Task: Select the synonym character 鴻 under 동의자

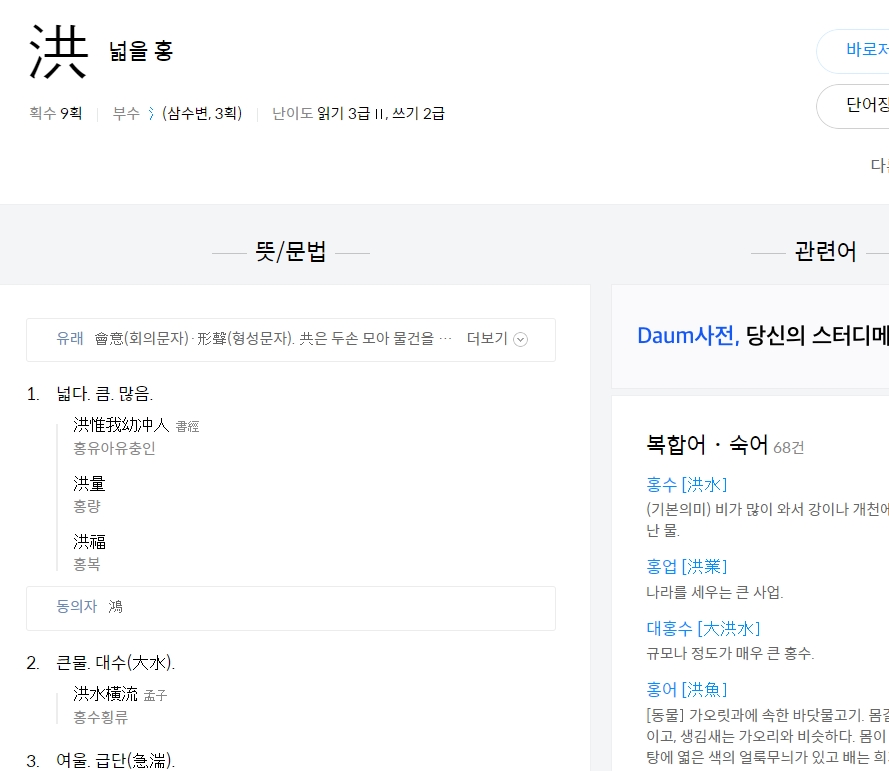Action: (115, 607)
